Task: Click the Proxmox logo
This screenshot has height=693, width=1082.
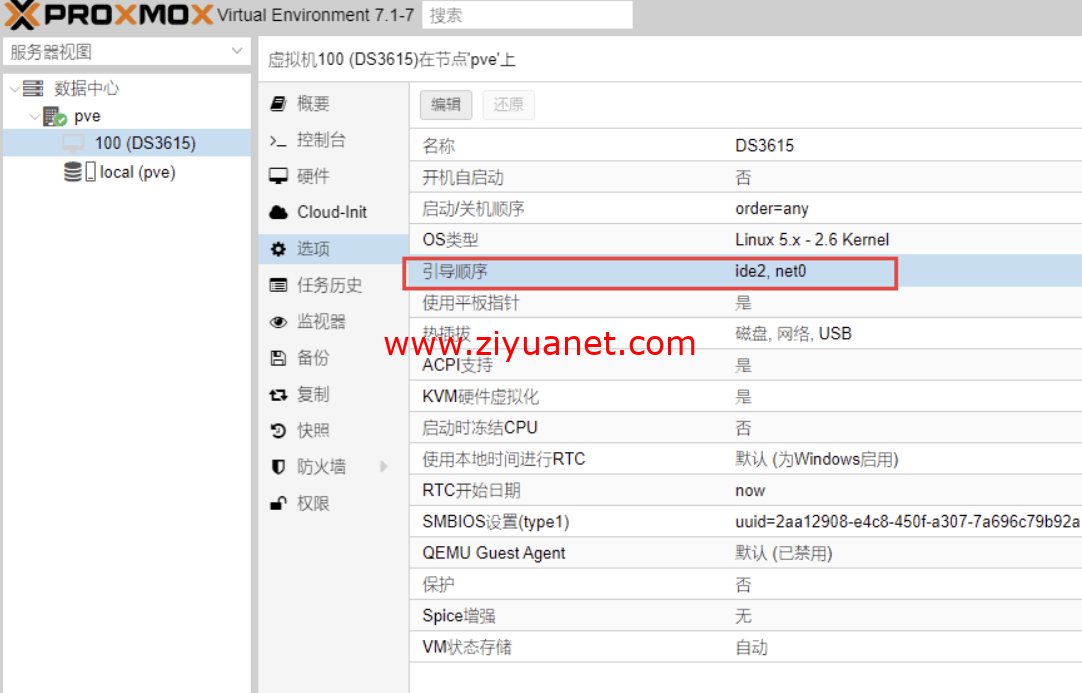Action: click(109, 14)
